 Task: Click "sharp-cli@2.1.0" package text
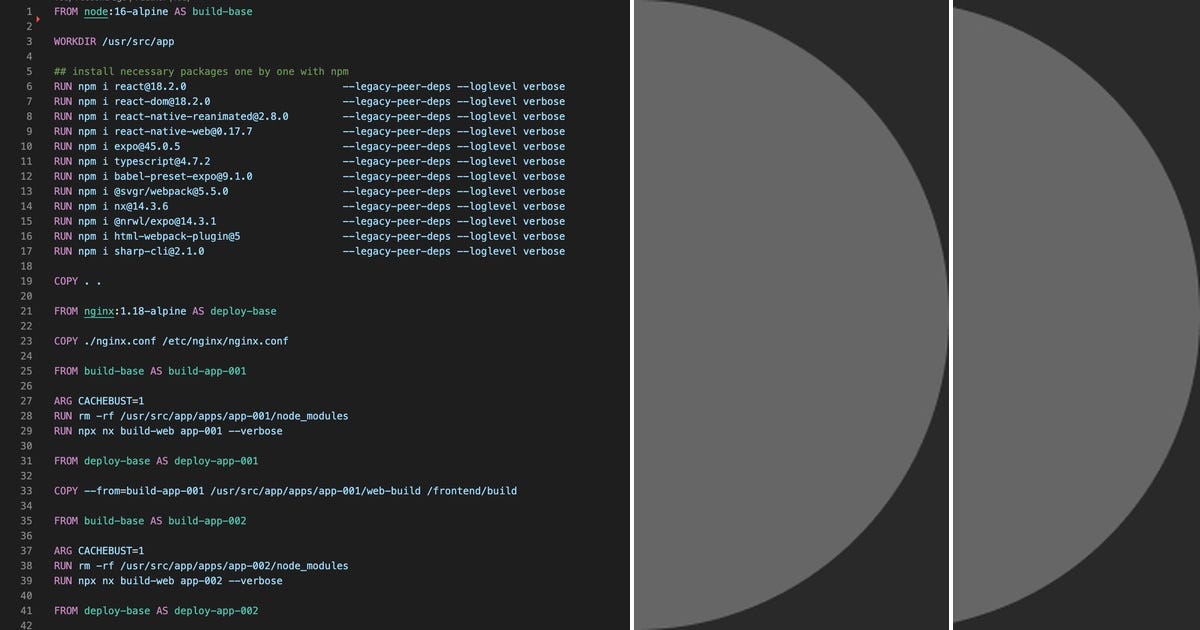tap(159, 252)
